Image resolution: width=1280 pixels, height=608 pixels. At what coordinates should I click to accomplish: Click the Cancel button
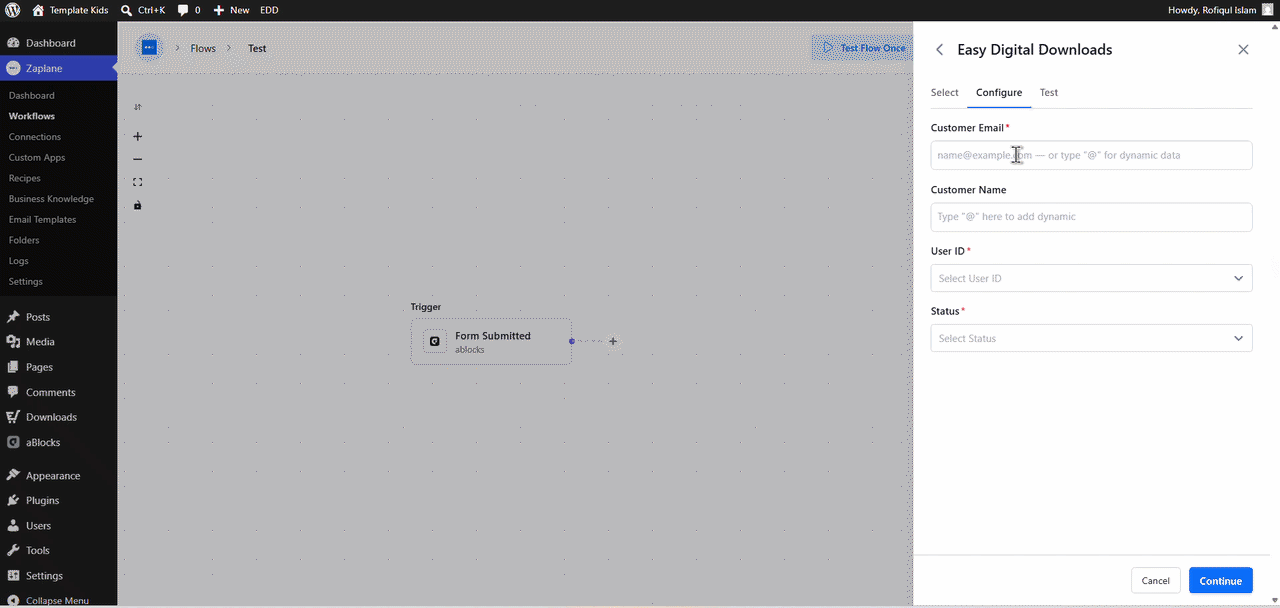pos(1155,580)
